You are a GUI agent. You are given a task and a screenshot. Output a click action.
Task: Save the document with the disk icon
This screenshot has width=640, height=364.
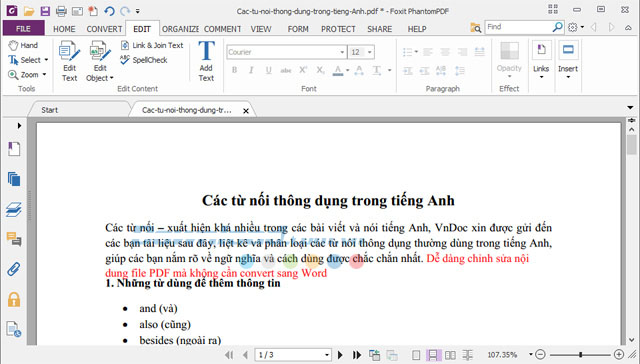tap(45, 11)
